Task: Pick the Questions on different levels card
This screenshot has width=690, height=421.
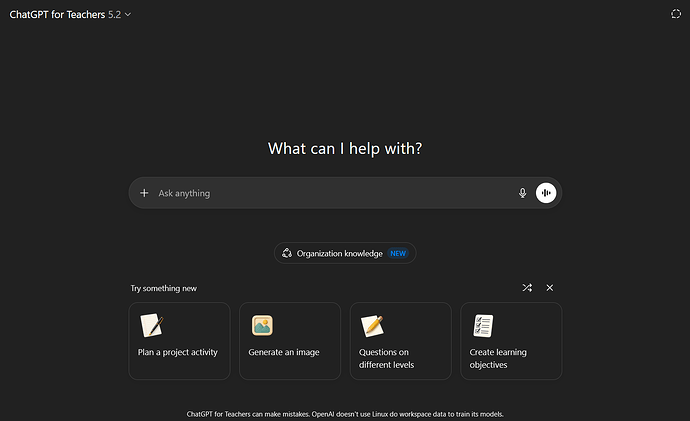Action: click(x=400, y=341)
